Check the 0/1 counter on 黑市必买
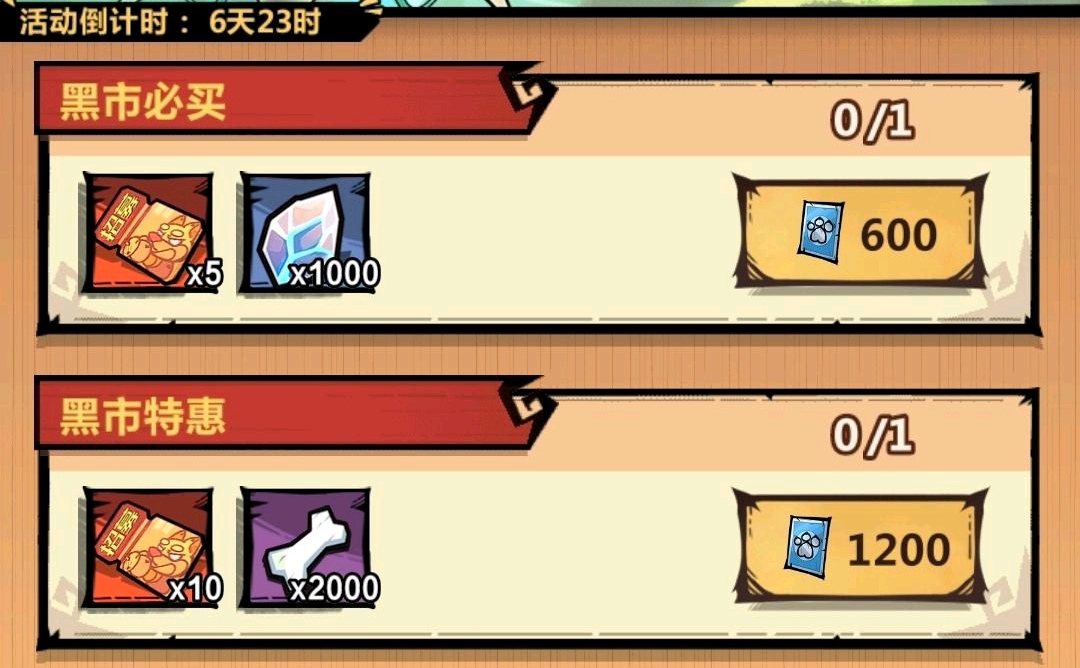1080x668 pixels. click(873, 121)
